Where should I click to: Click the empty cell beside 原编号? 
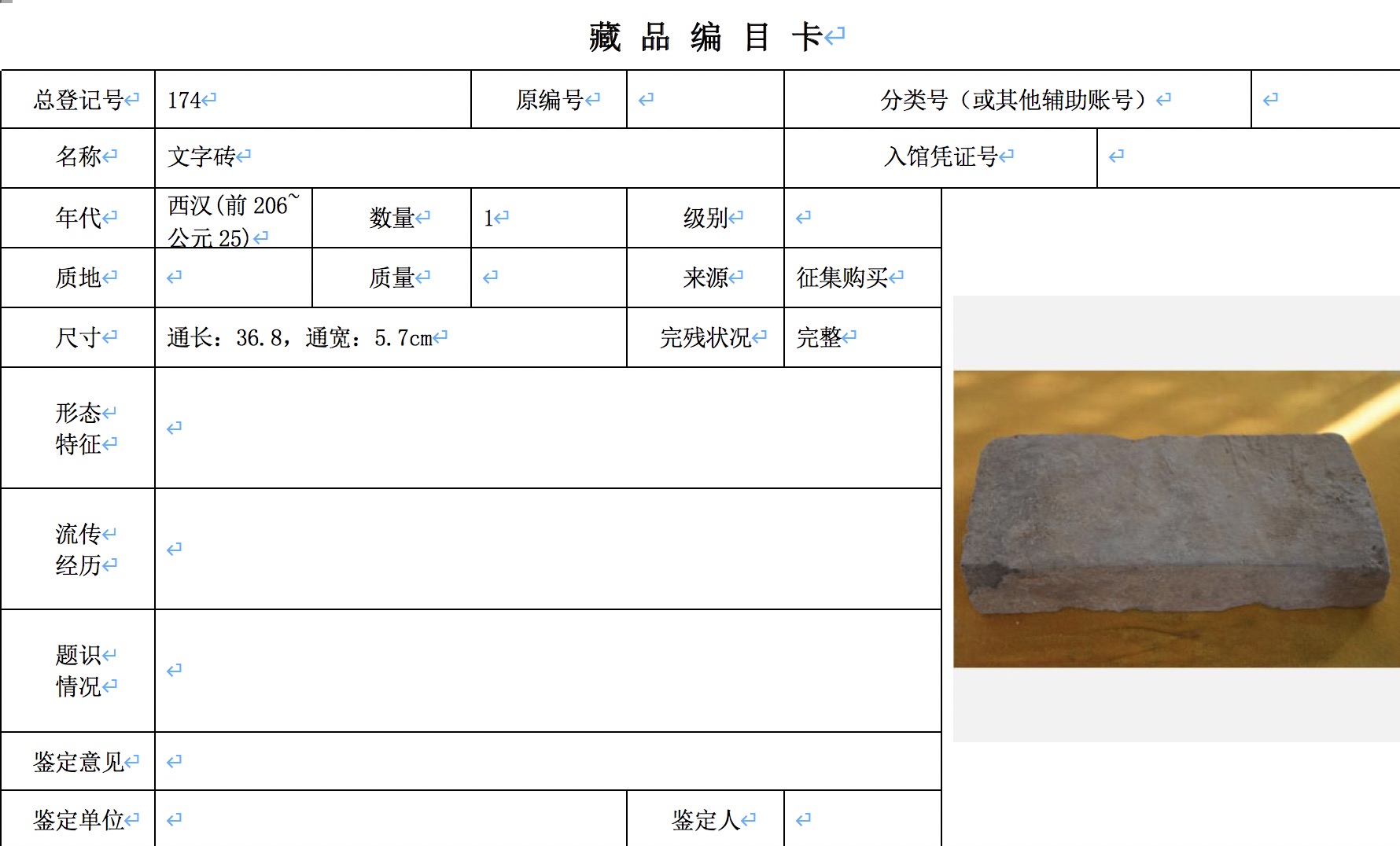pos(706,100)
